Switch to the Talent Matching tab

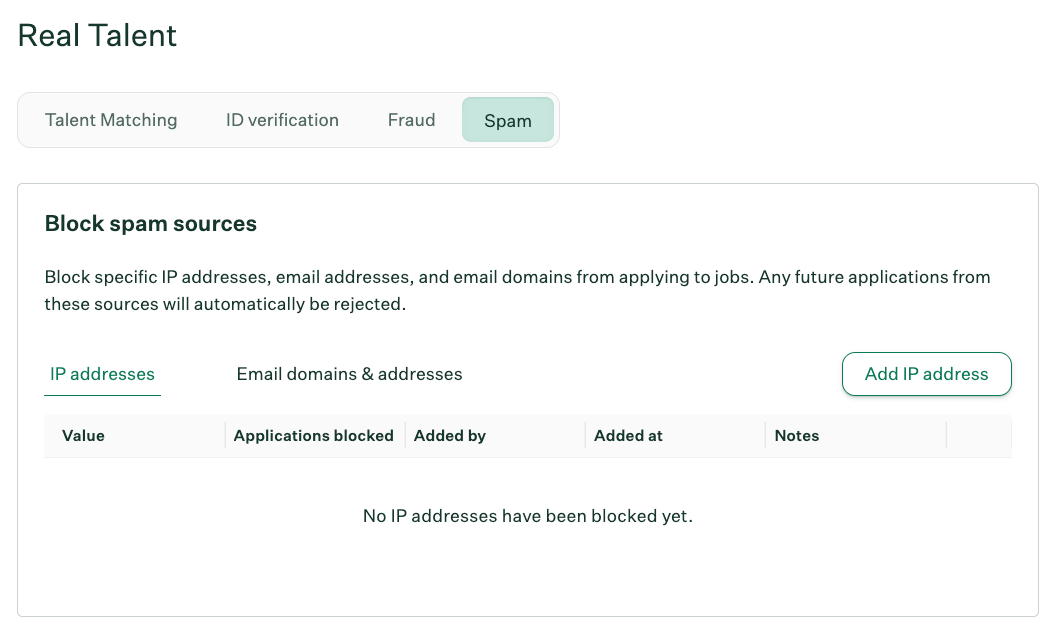pyautogui.click(x=110, y=120)
